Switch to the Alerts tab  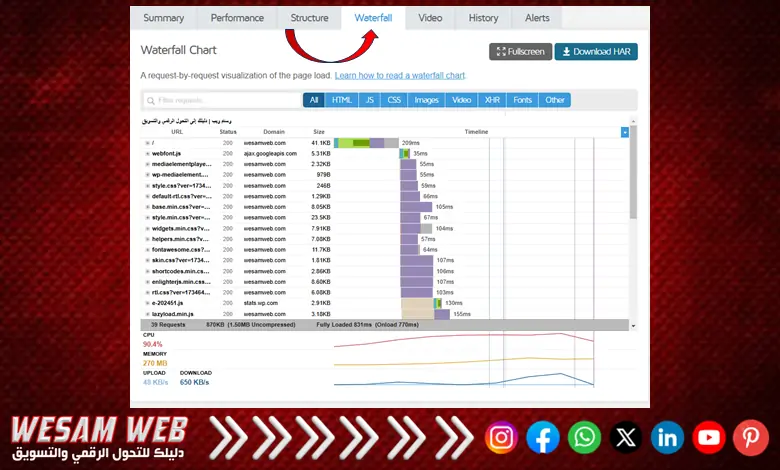[x=537, y=18]
